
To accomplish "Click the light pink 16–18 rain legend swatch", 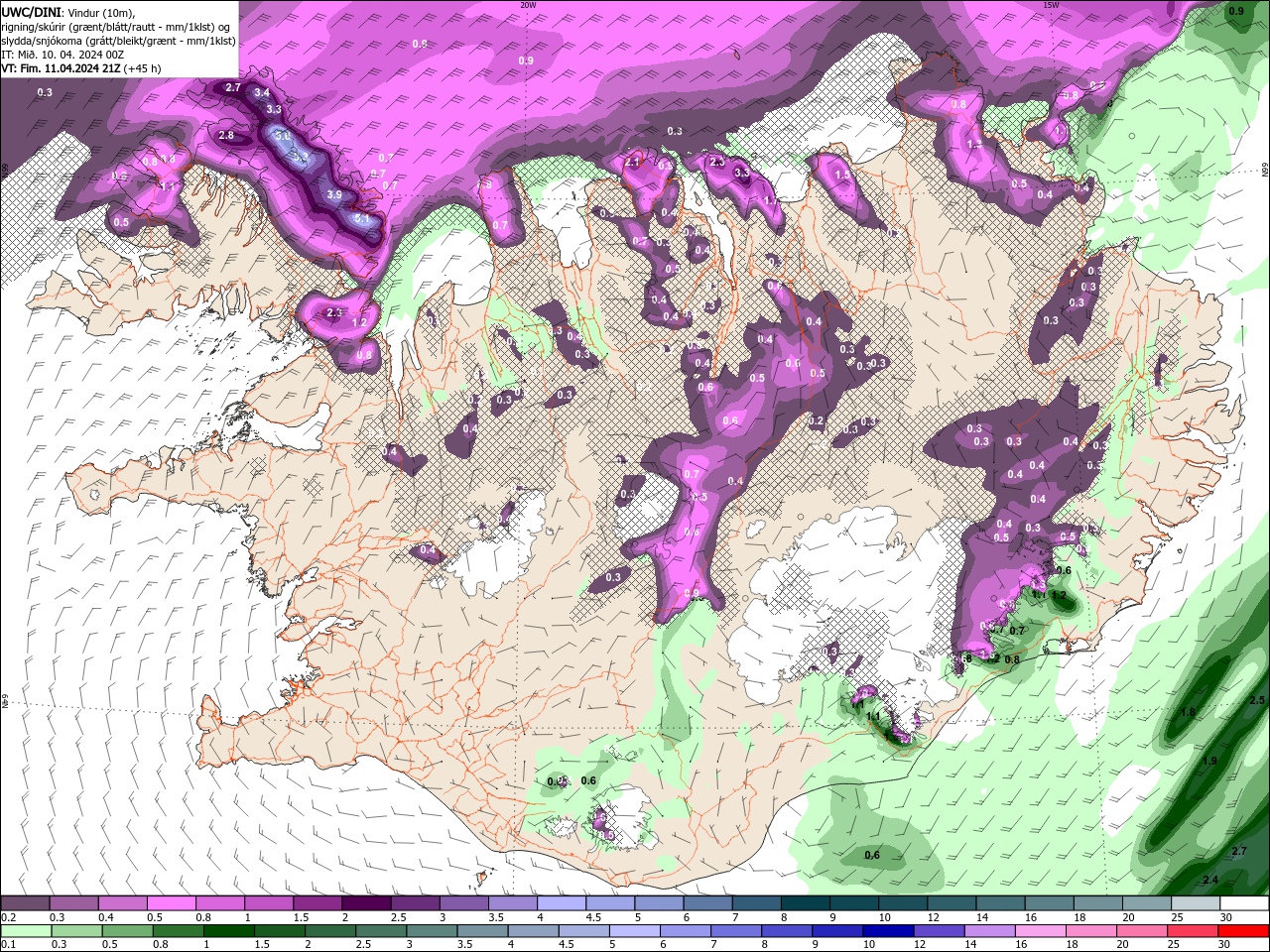I will pos(1041,930).
